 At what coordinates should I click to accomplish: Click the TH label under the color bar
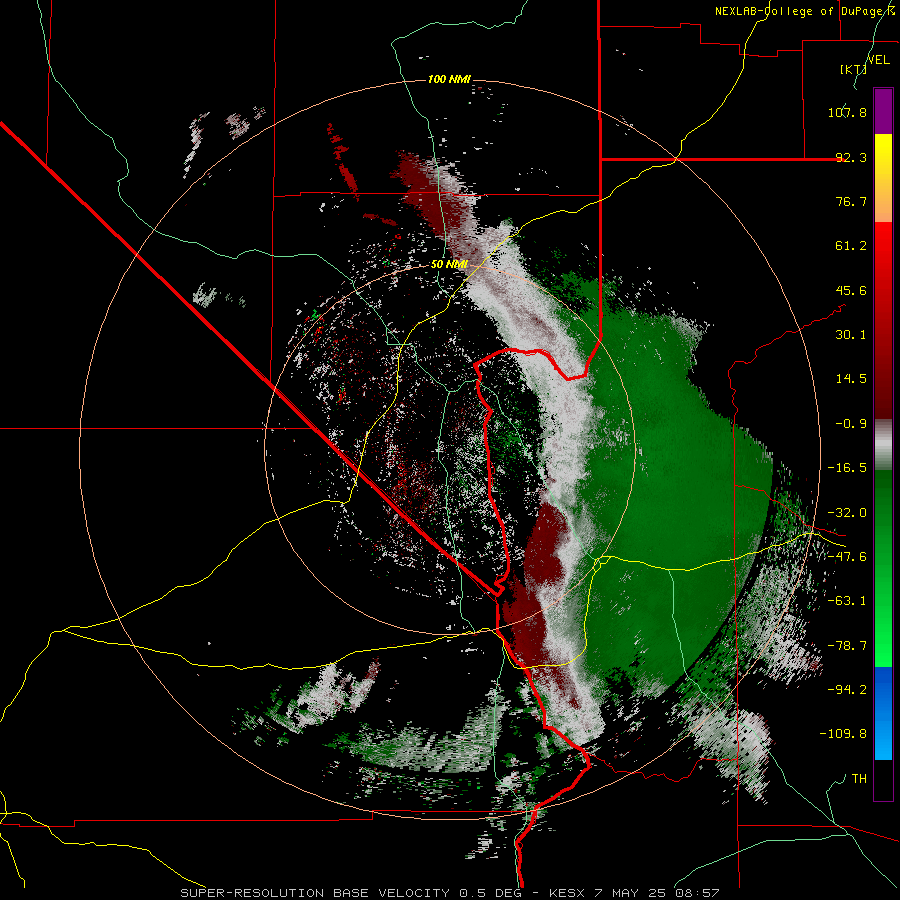click(x=859, y=779)
